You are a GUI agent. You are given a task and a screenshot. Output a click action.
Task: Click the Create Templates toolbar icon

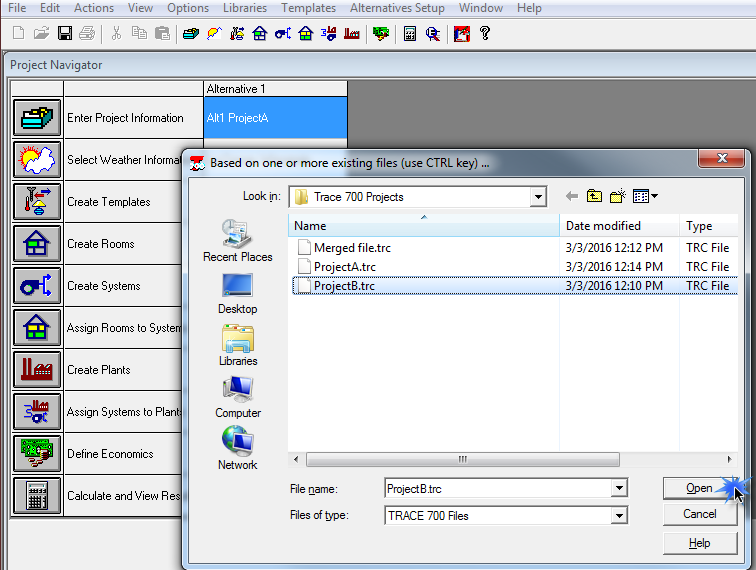237,34
